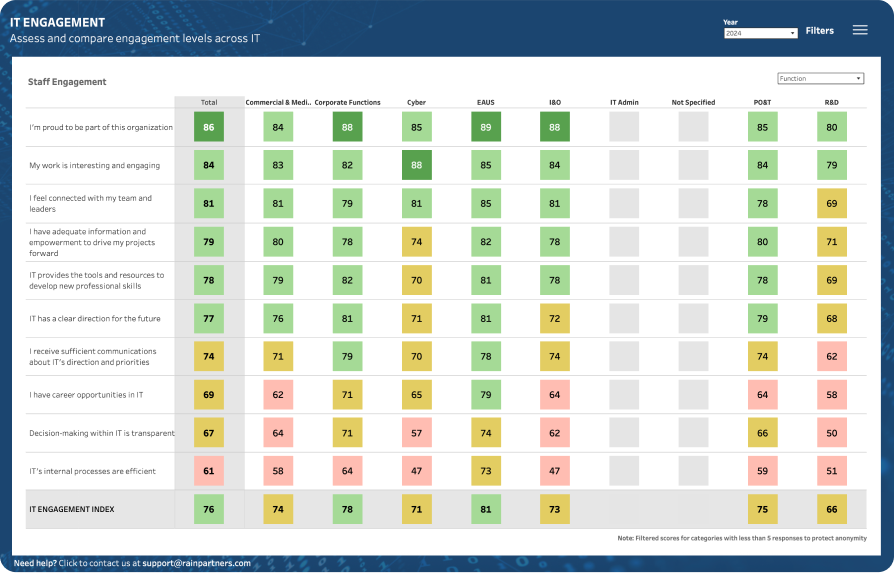Click PO&T score 80 in adequate information row
This screenshot has height=573, width=894.
tap(762, 242)
